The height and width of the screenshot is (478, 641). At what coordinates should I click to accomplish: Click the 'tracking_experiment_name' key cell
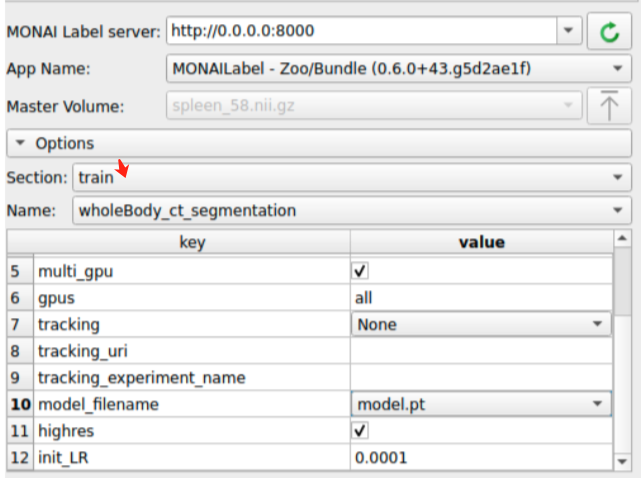click(x=192, y=377)
